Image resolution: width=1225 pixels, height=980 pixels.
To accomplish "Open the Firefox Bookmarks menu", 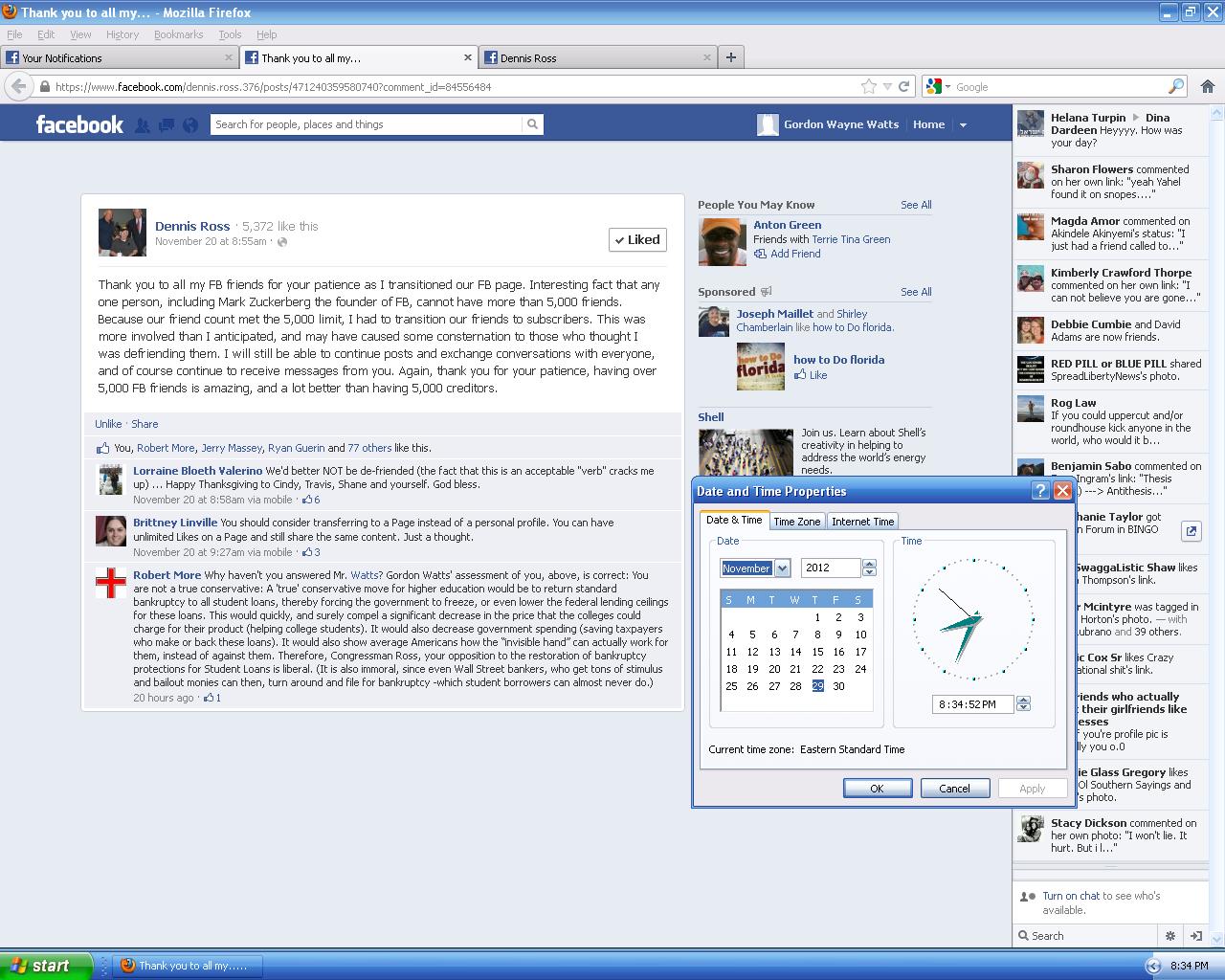I will 178,34.
